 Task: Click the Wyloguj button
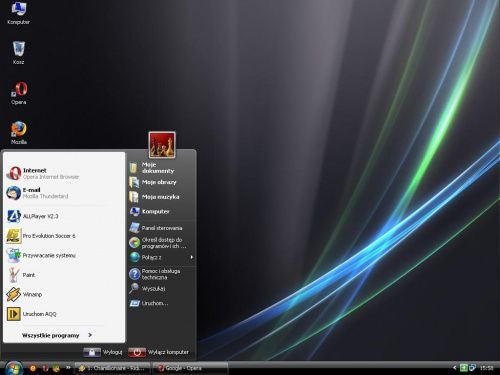[103, 352]
